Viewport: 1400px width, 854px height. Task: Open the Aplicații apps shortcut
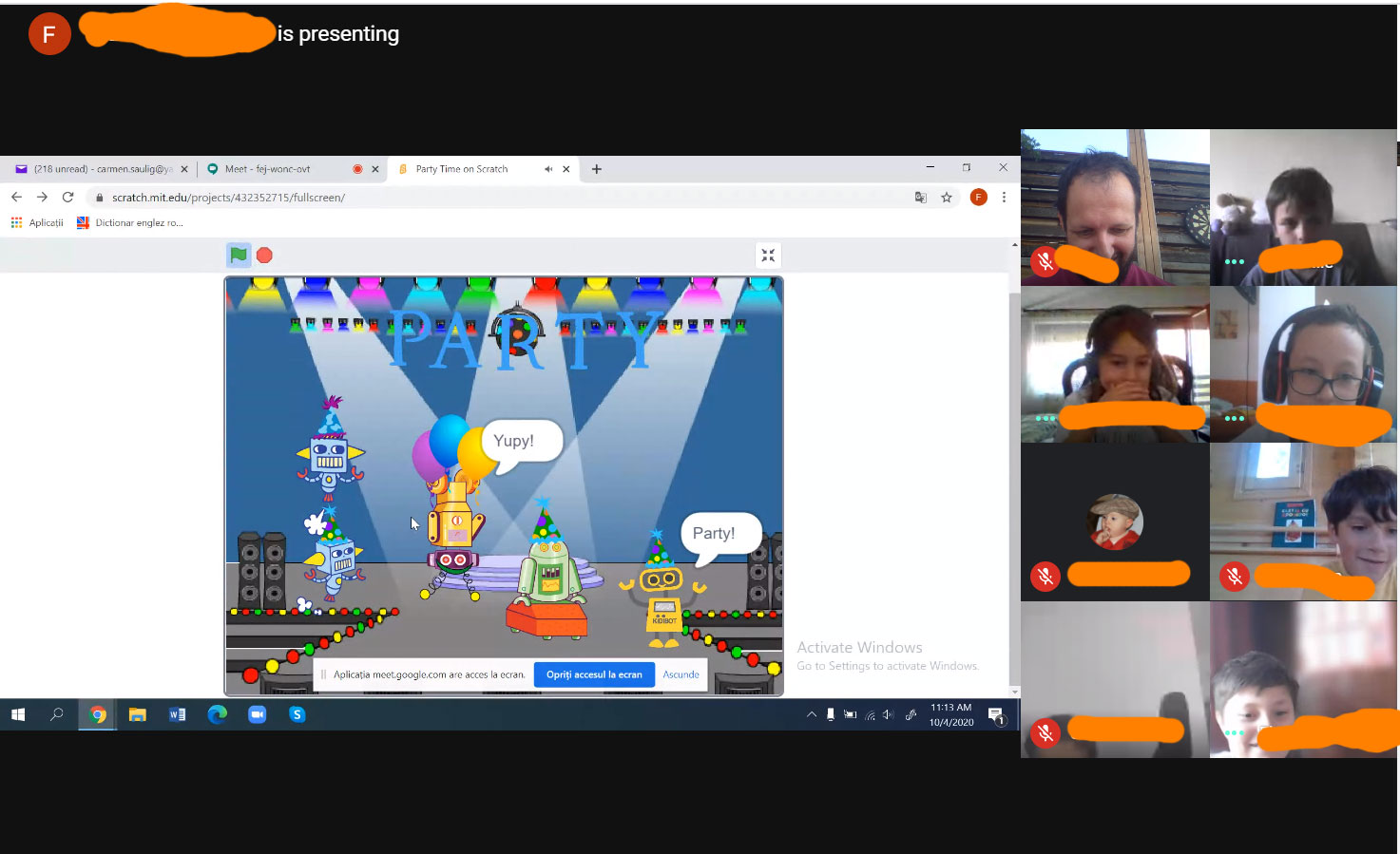tap(37, 223)
